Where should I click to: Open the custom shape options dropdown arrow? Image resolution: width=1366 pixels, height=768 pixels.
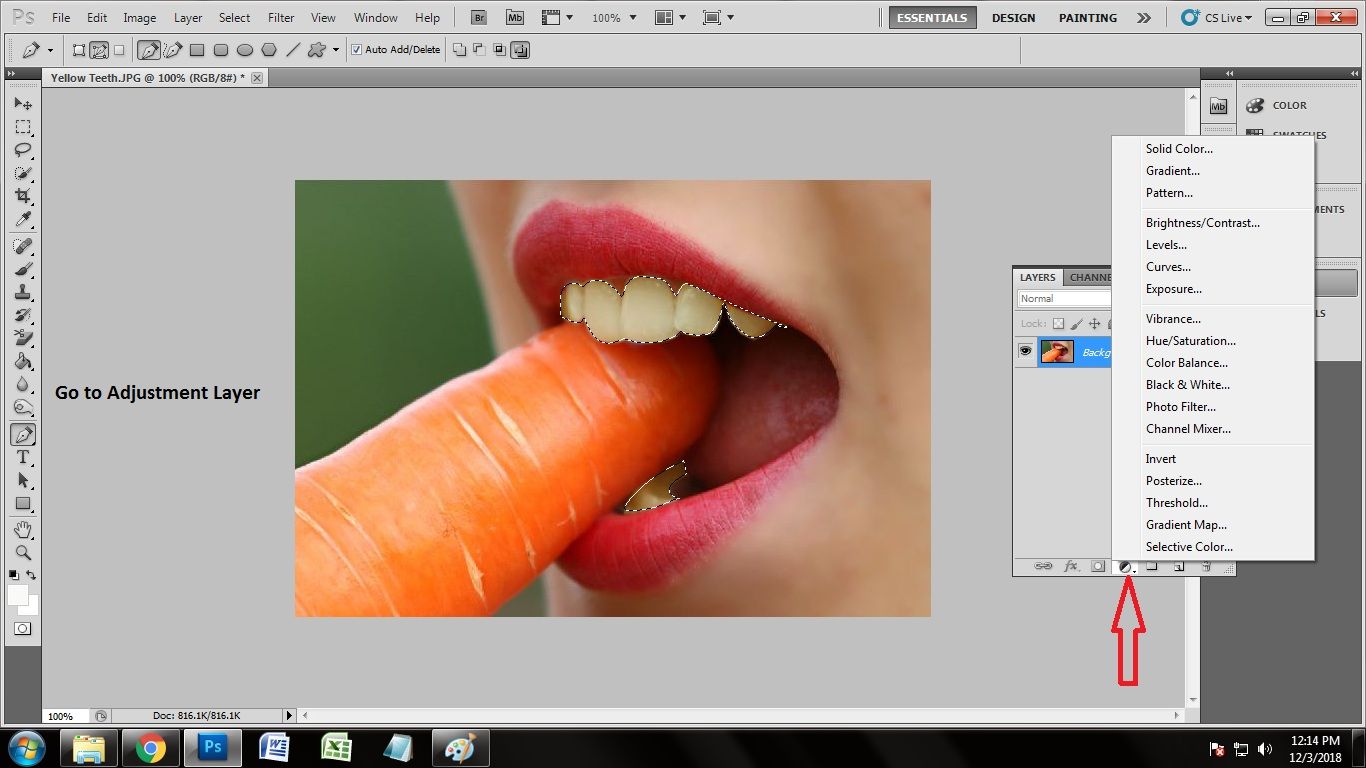336,49
